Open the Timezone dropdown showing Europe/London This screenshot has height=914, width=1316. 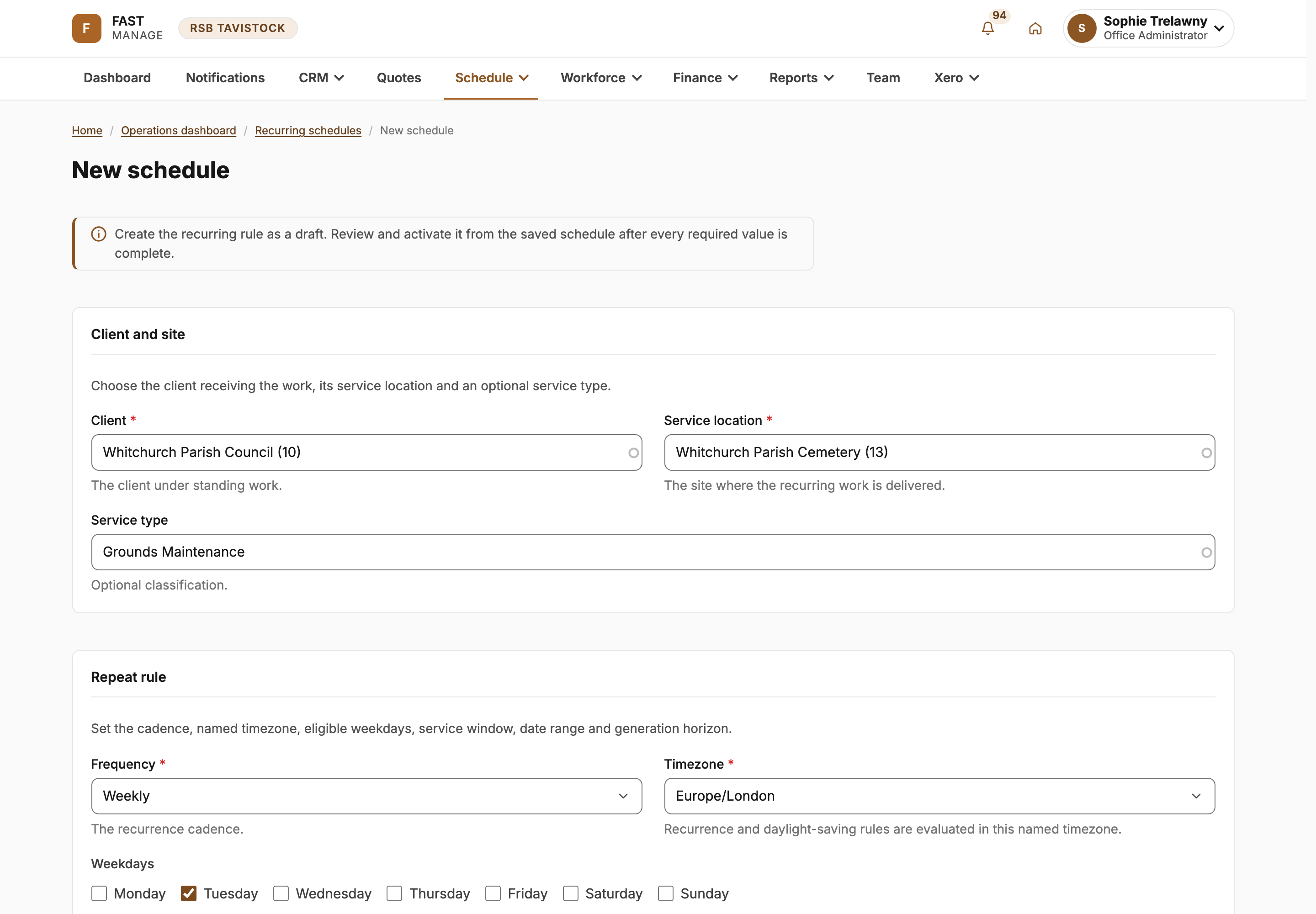tap(939, 796)
